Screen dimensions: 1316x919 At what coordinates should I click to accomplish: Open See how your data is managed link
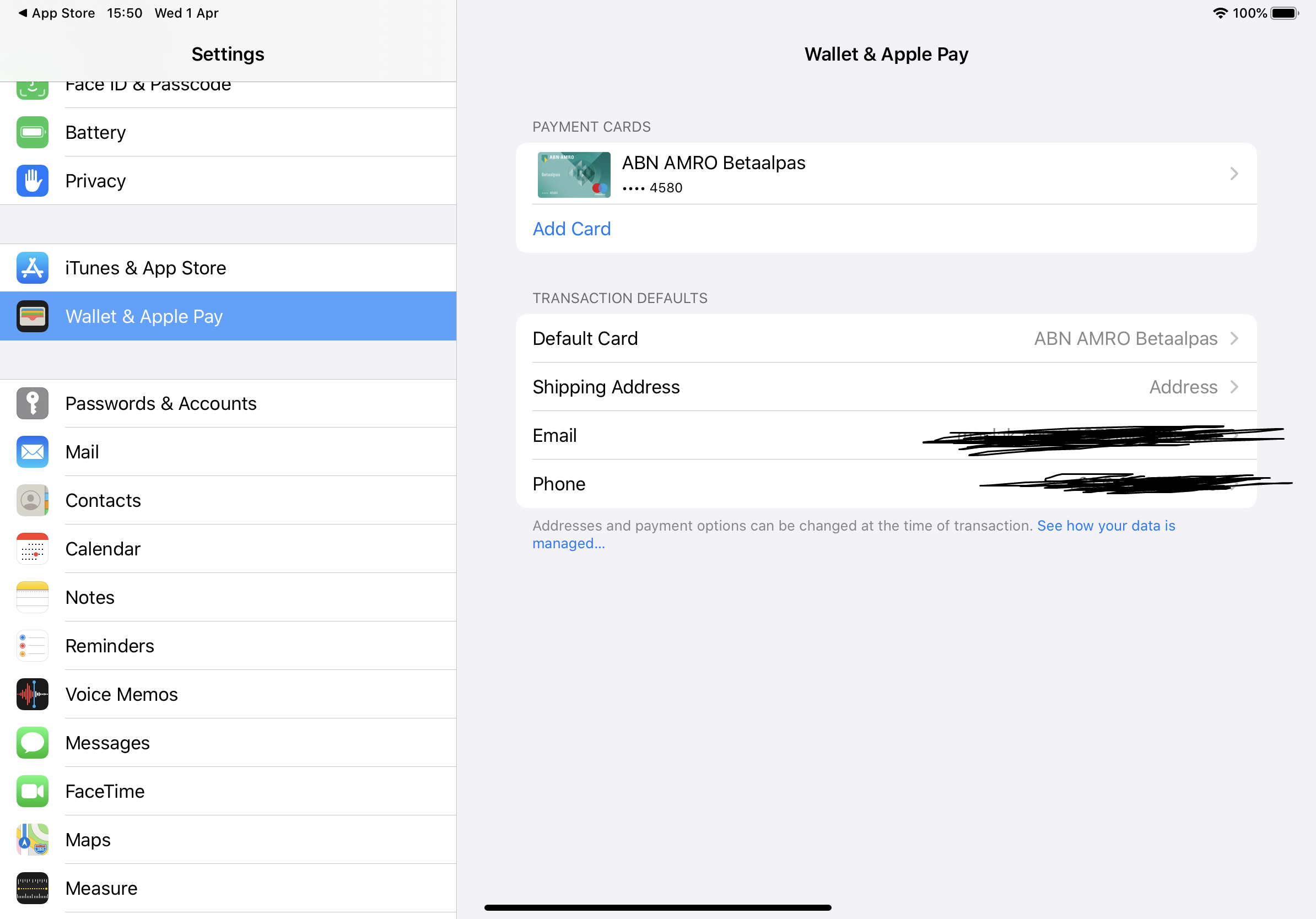click(x=1105, y=526)
